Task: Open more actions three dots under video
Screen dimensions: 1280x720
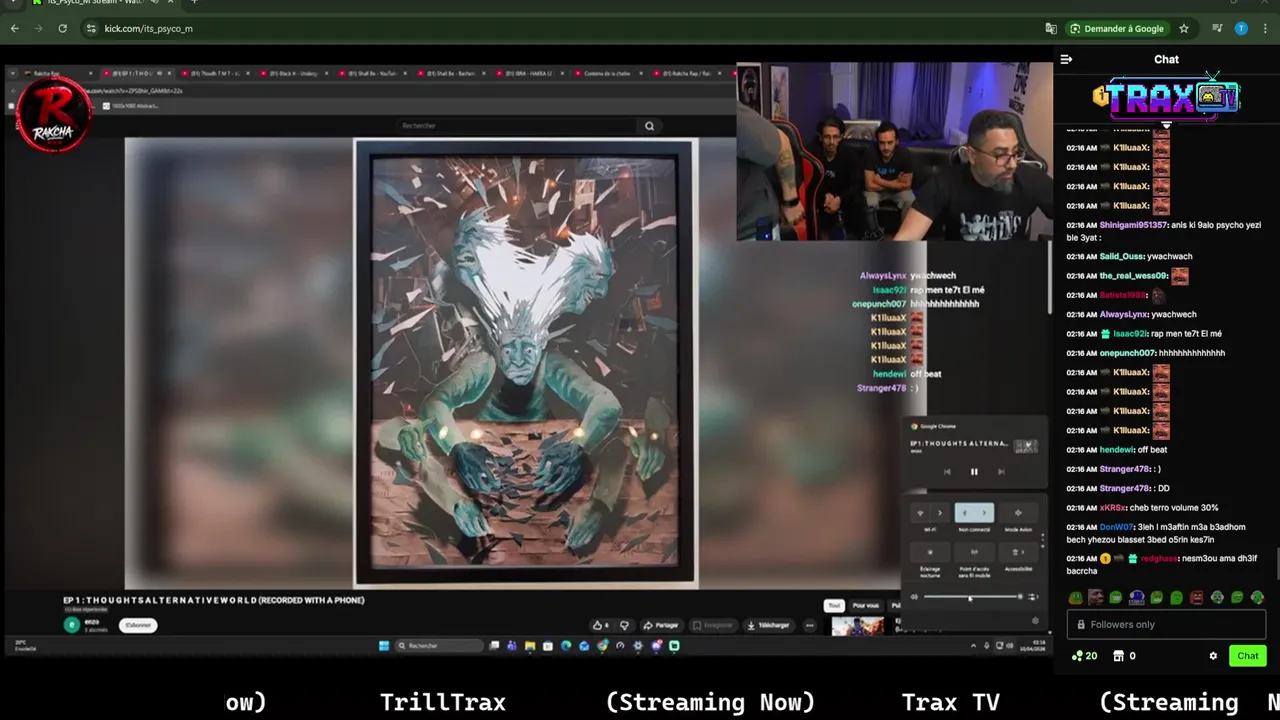Action: click(810, 625)
